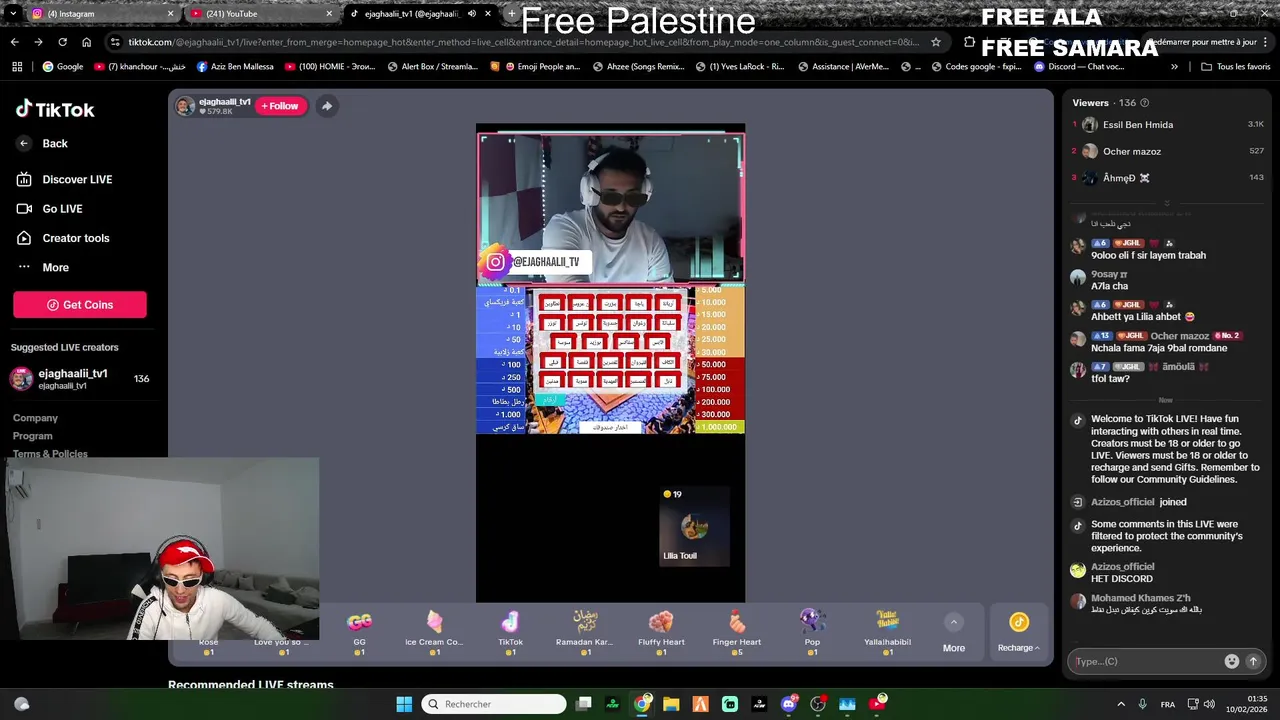Viewport: 1280px width, 720px height.
Task: Open Google bookmark
Action: pos(63,67)
